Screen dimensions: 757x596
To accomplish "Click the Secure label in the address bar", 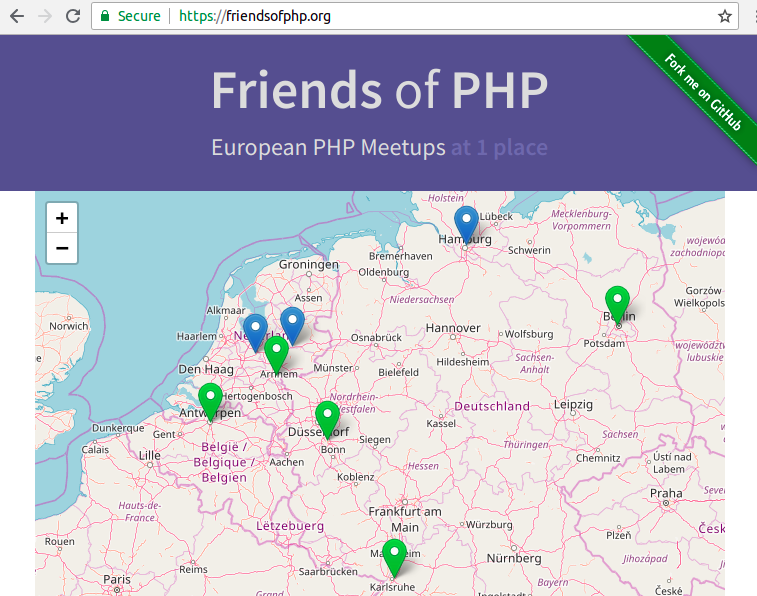I will click(139, 16).
